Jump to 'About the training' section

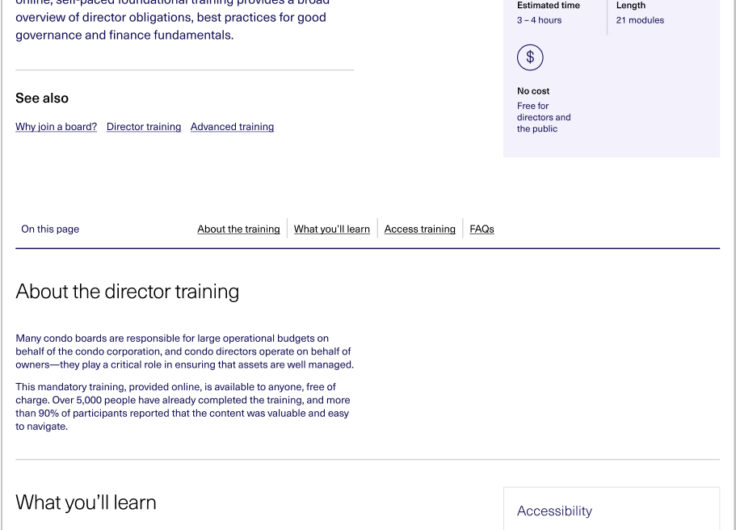pyautogui.click(x=238, y=229)
